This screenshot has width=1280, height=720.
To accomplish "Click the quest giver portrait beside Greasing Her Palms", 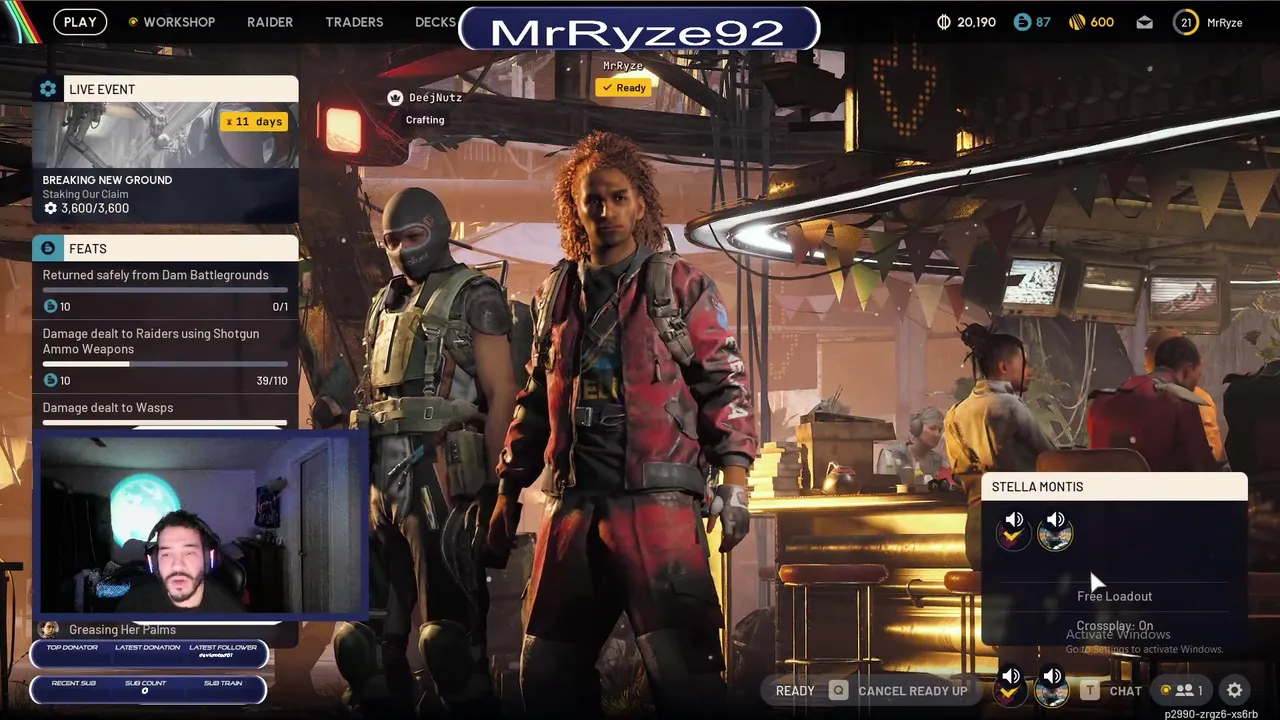I will pos(47,629).
